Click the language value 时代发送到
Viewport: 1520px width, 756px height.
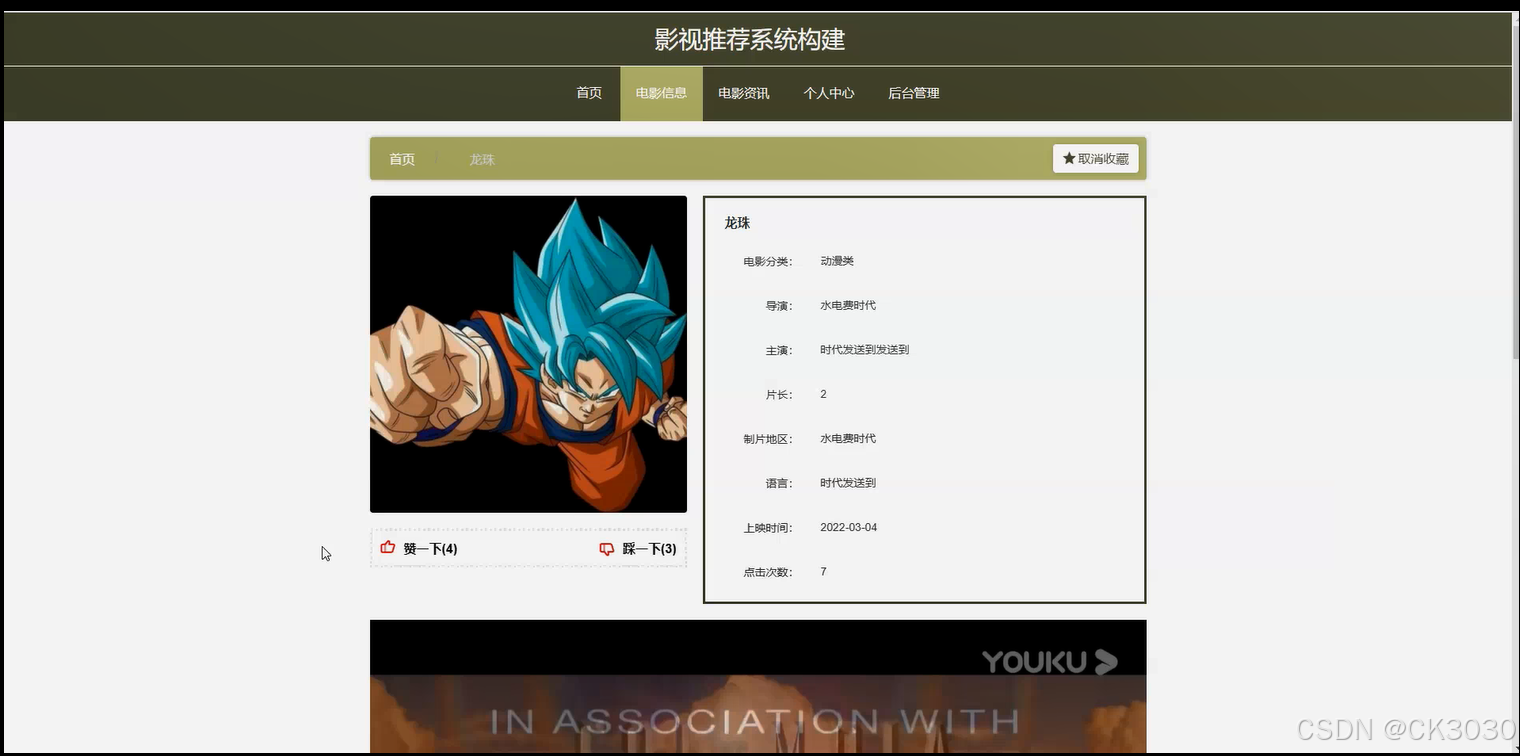(848, 483)
